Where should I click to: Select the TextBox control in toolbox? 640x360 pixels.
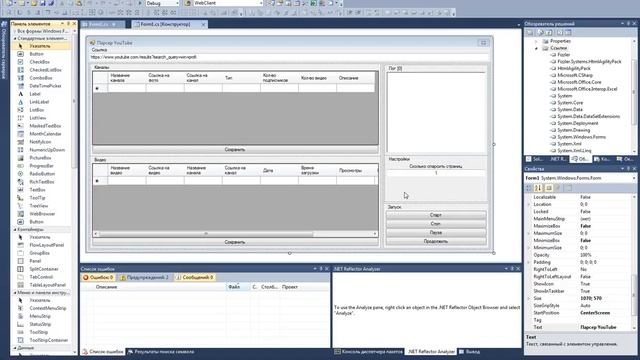point(38,190)
